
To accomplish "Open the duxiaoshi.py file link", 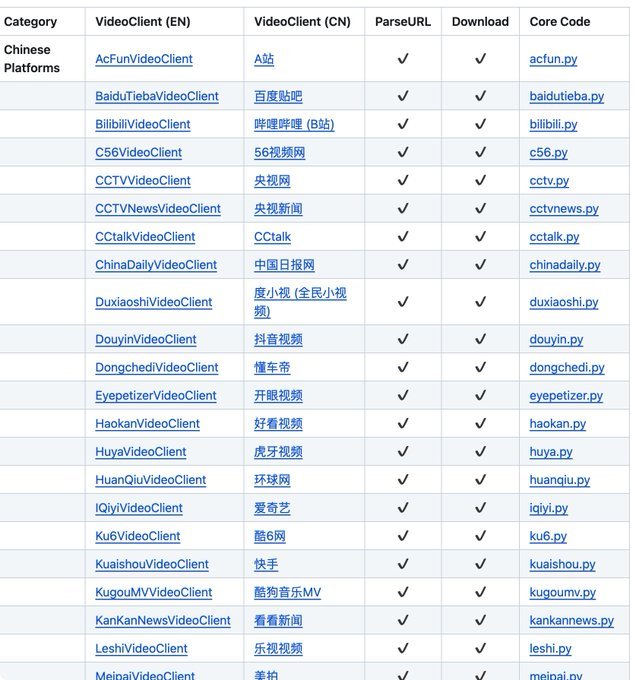I will coord(564,302).
